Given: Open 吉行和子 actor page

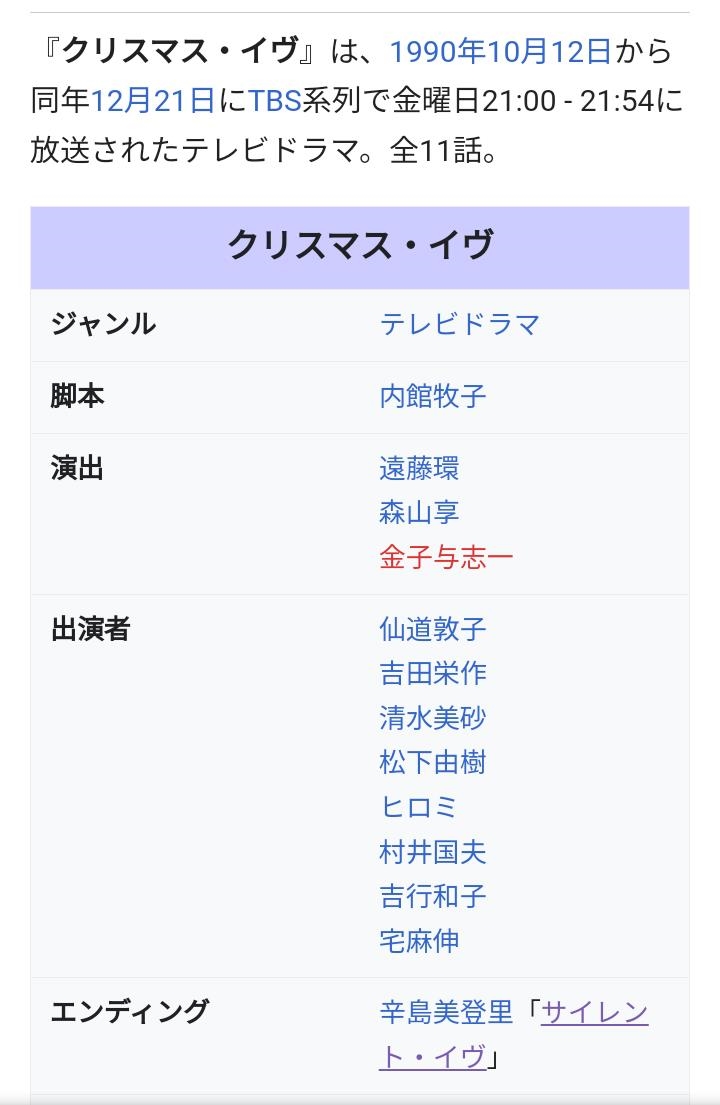Looking at the screenshot, I should [x=433, y=896].
